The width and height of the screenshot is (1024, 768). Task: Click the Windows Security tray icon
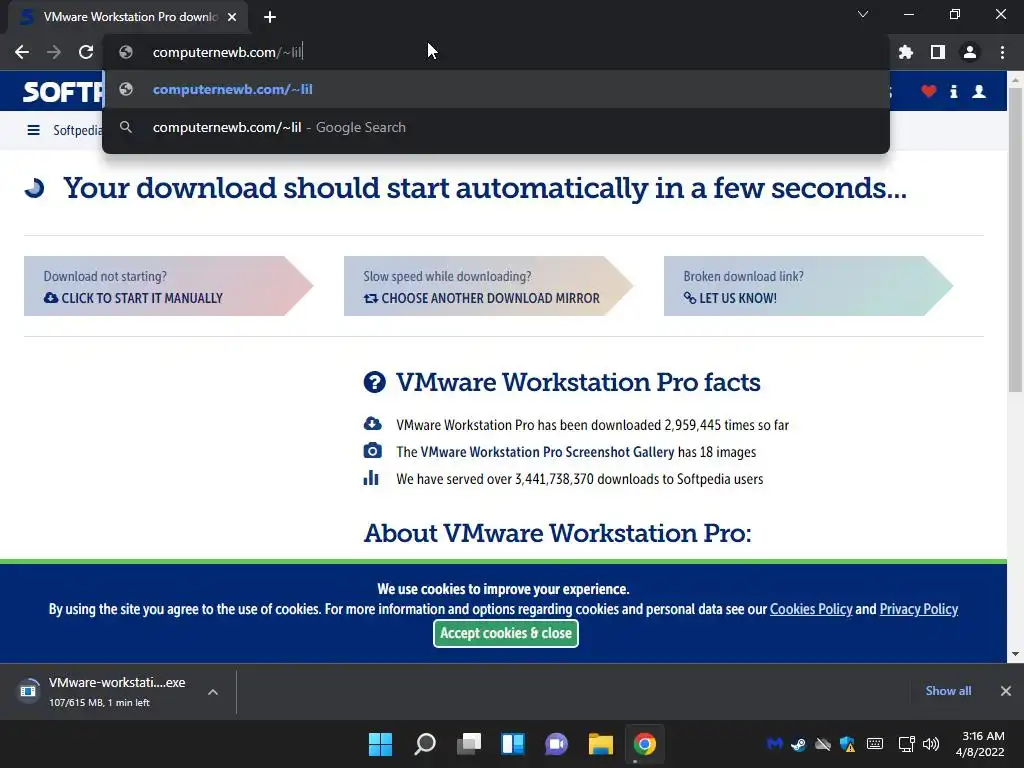tap(848, 744)
